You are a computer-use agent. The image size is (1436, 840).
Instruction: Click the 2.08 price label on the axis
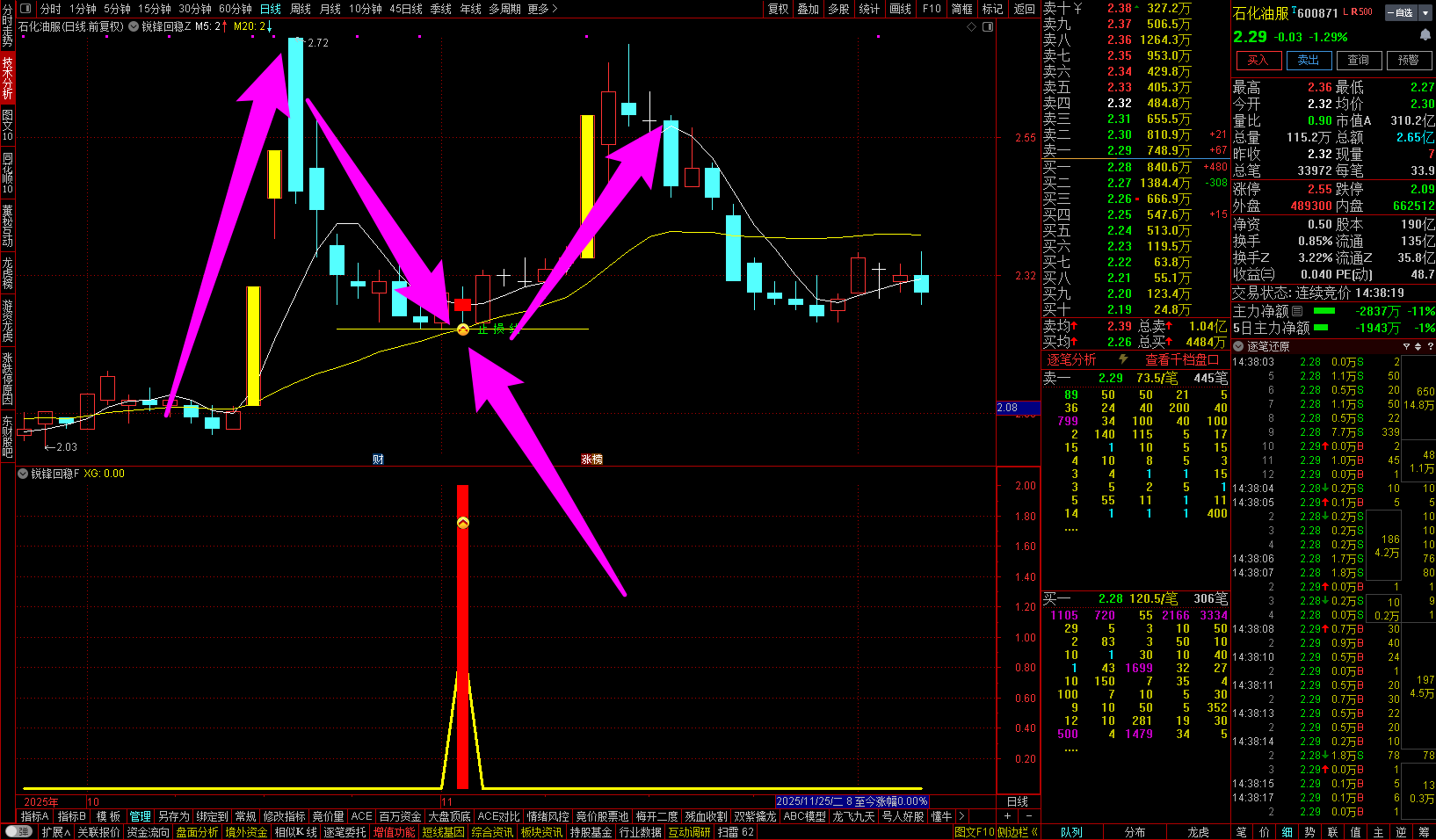point(1018,408)
